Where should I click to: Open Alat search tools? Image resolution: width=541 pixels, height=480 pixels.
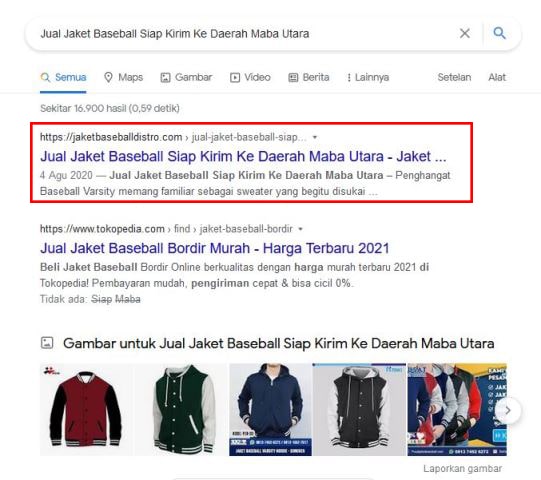[497, 77]
